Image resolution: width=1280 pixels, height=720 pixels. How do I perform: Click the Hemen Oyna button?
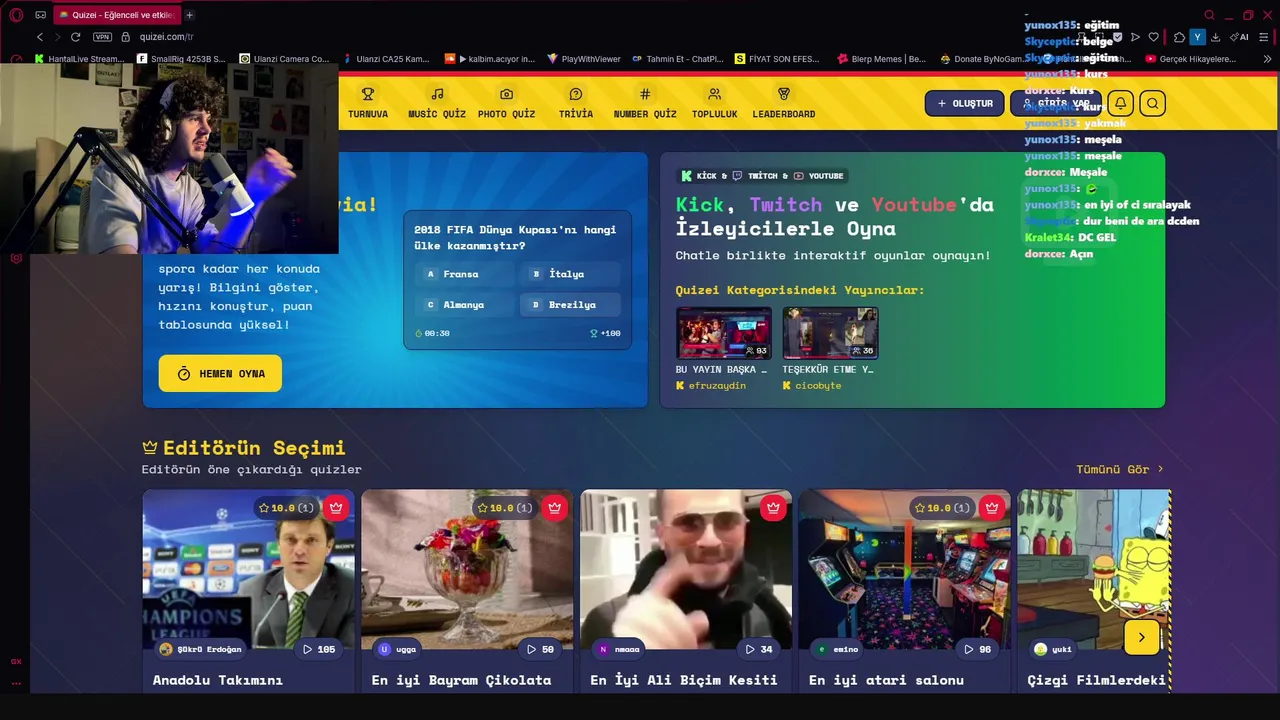point(220,373)
